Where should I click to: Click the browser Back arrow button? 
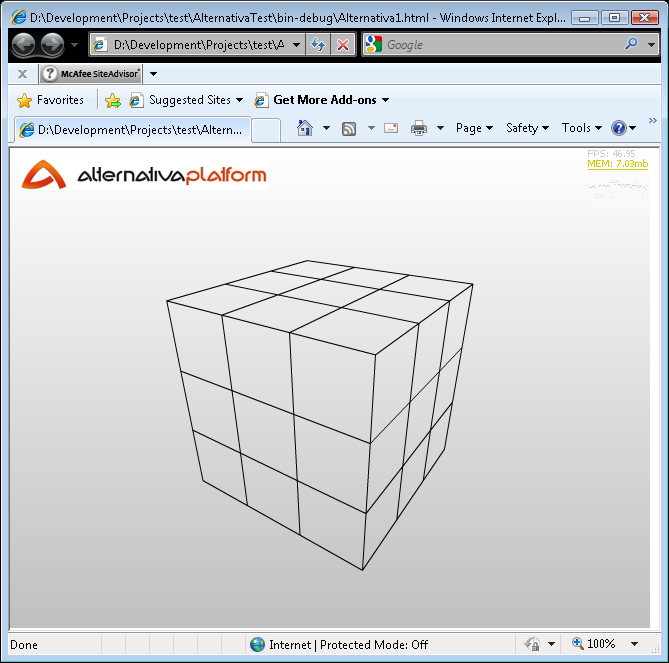tap(23, 44)
